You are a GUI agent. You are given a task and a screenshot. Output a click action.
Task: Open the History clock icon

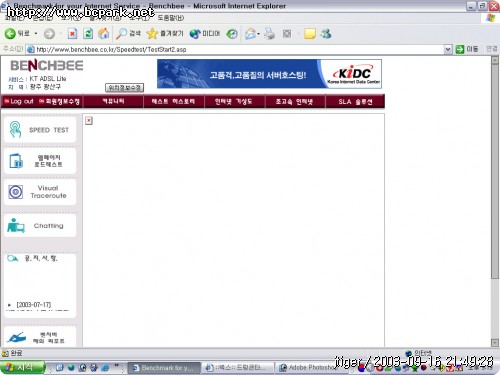click(x=232, y=34)
